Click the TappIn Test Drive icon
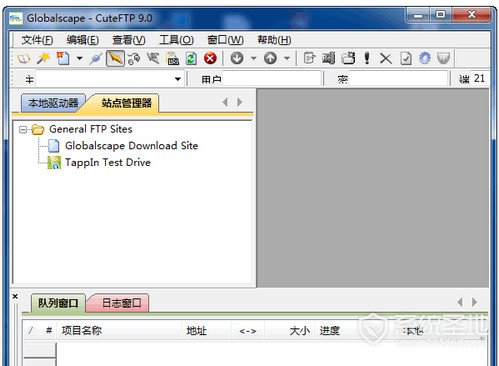 (x=54, y=163)
